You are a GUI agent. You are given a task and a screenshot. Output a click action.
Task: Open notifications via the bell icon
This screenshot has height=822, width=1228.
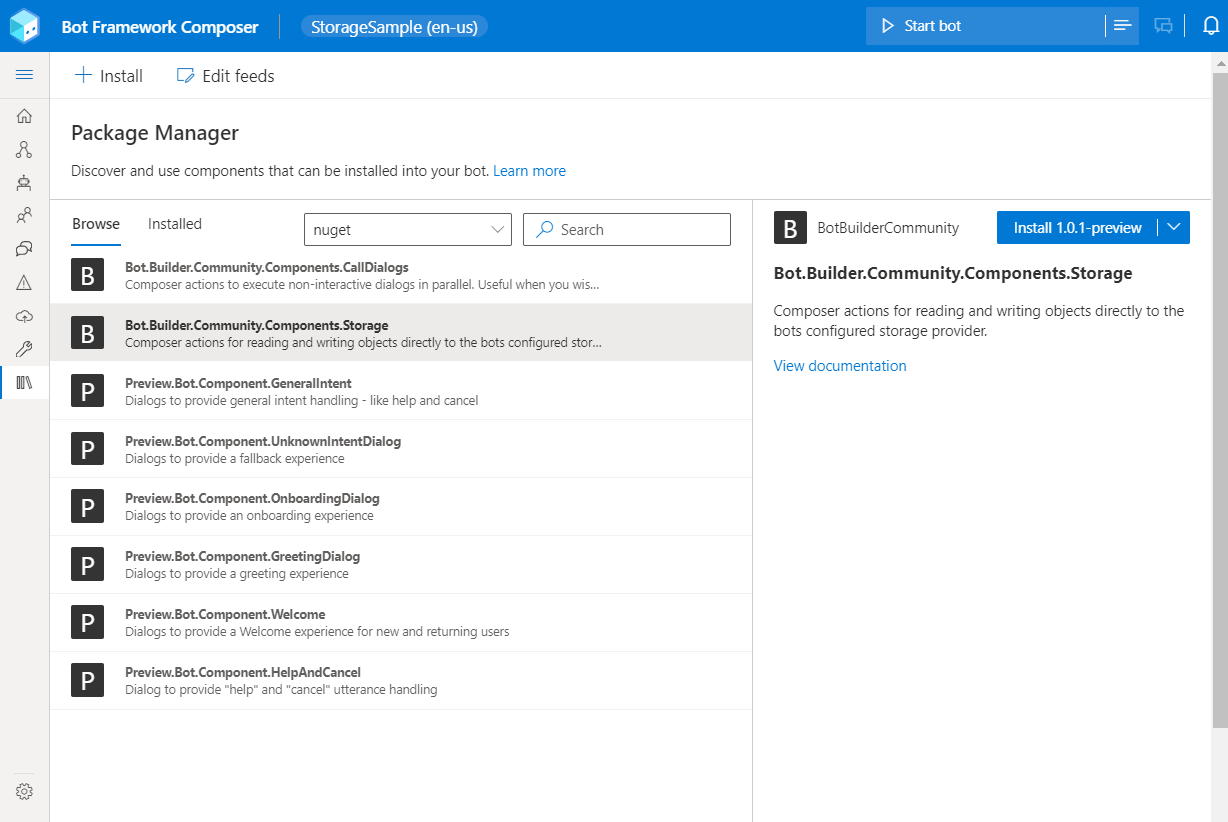coord(1211,25)
